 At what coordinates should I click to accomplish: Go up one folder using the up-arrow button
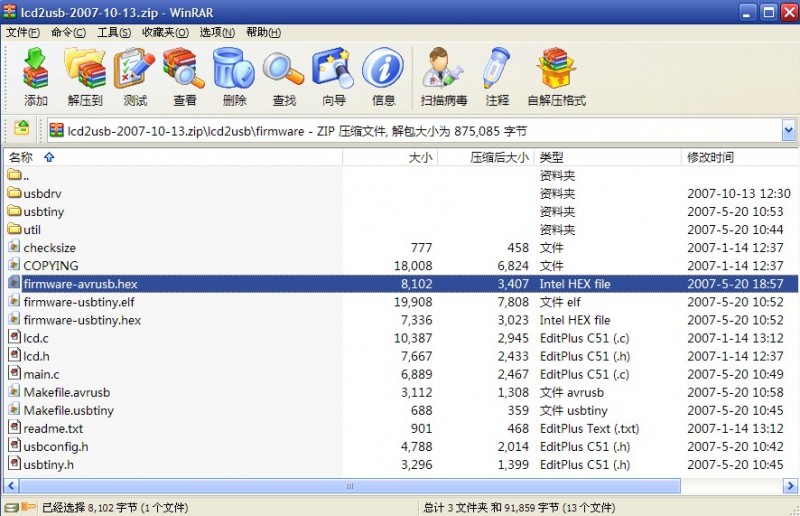click(x=21, y=130)
